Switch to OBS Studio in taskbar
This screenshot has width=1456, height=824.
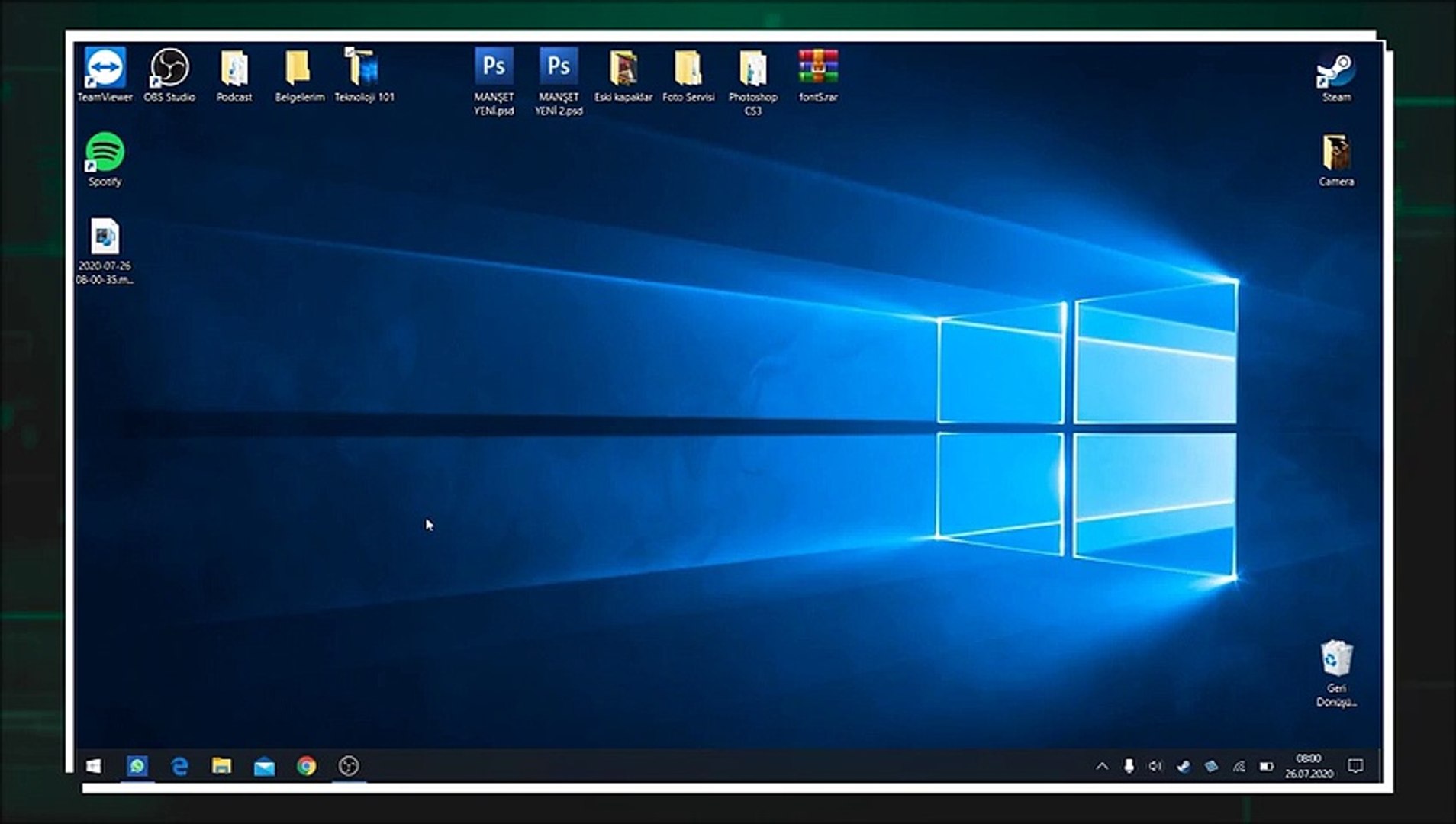coord(349,766)
